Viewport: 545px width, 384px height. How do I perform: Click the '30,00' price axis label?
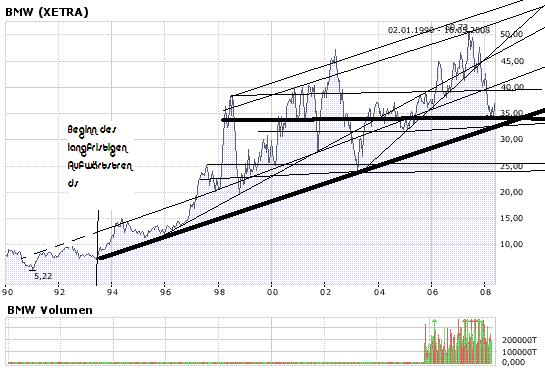pyautogui.click(x=512, y=139)
